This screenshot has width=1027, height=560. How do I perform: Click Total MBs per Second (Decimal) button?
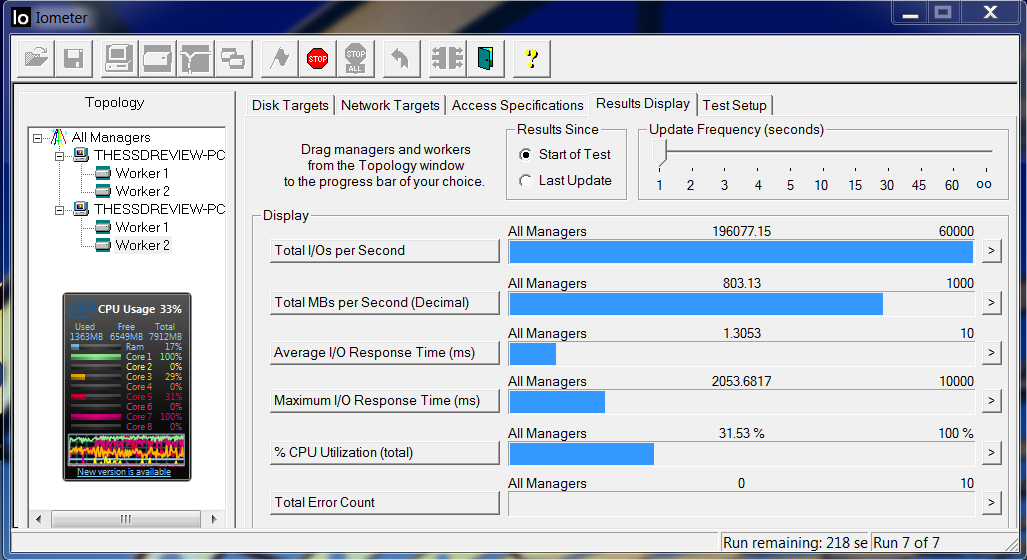(x=385, y=303)
